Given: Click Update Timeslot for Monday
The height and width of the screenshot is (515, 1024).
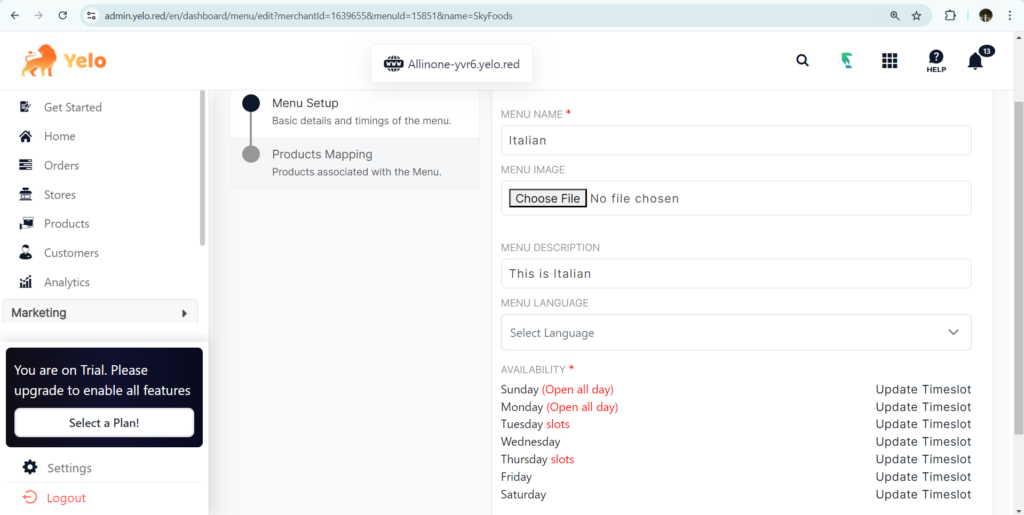Looking at the screenshot, I should point(923,407).
